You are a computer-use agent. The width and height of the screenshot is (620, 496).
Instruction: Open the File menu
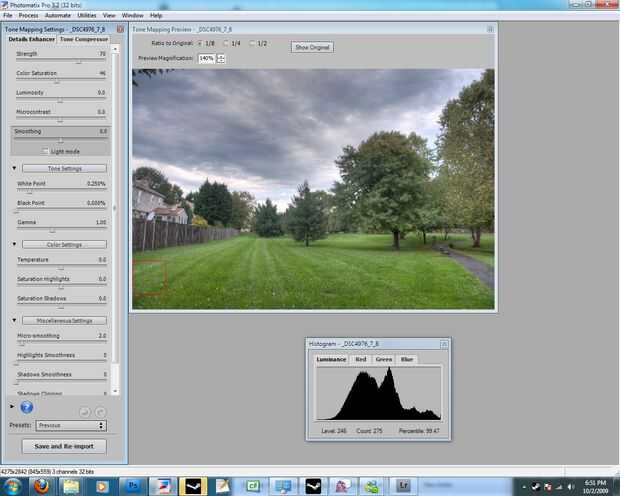(x=8, y=15)
